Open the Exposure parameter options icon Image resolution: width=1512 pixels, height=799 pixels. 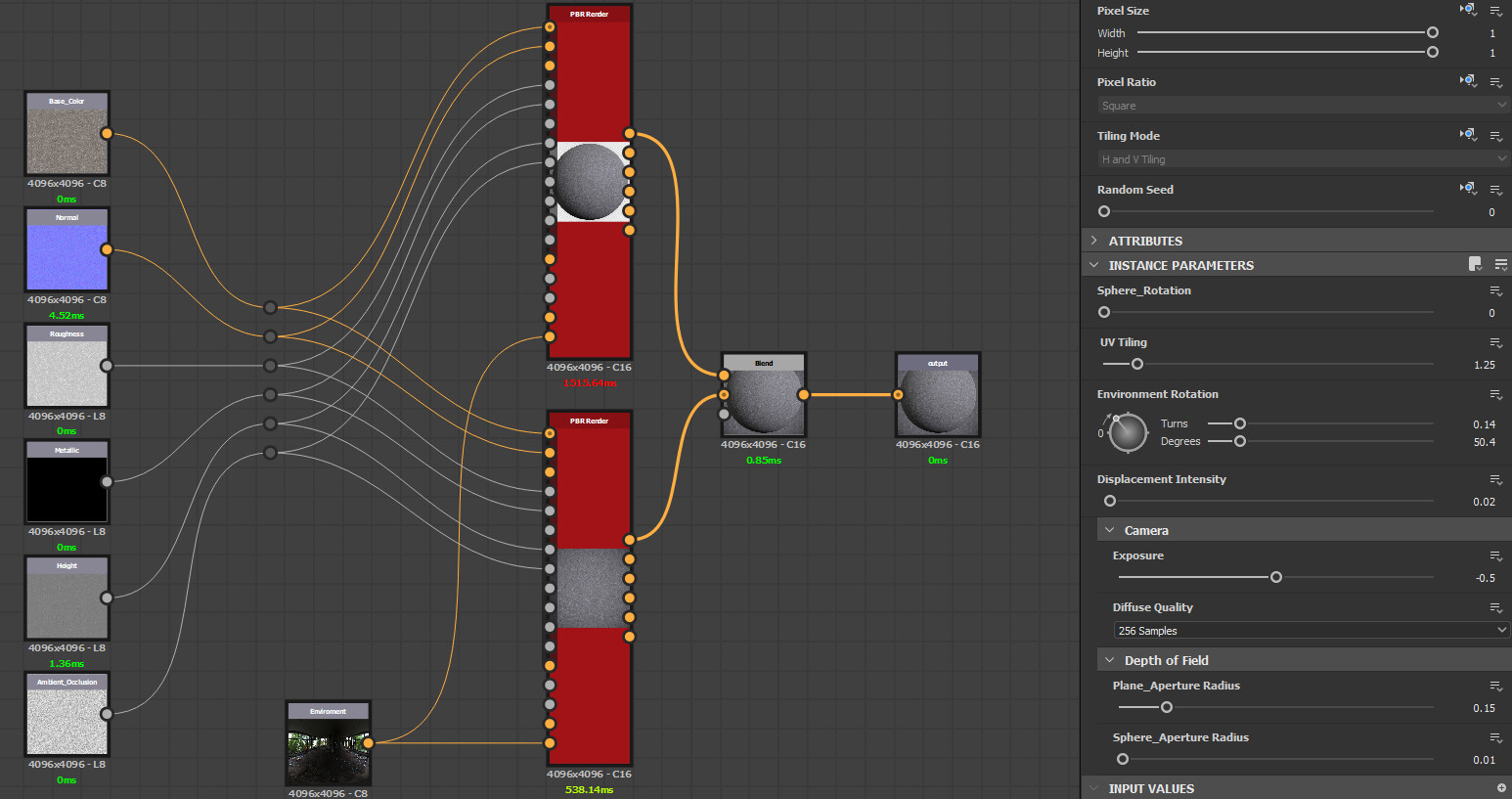click(x=1495, y=555)
